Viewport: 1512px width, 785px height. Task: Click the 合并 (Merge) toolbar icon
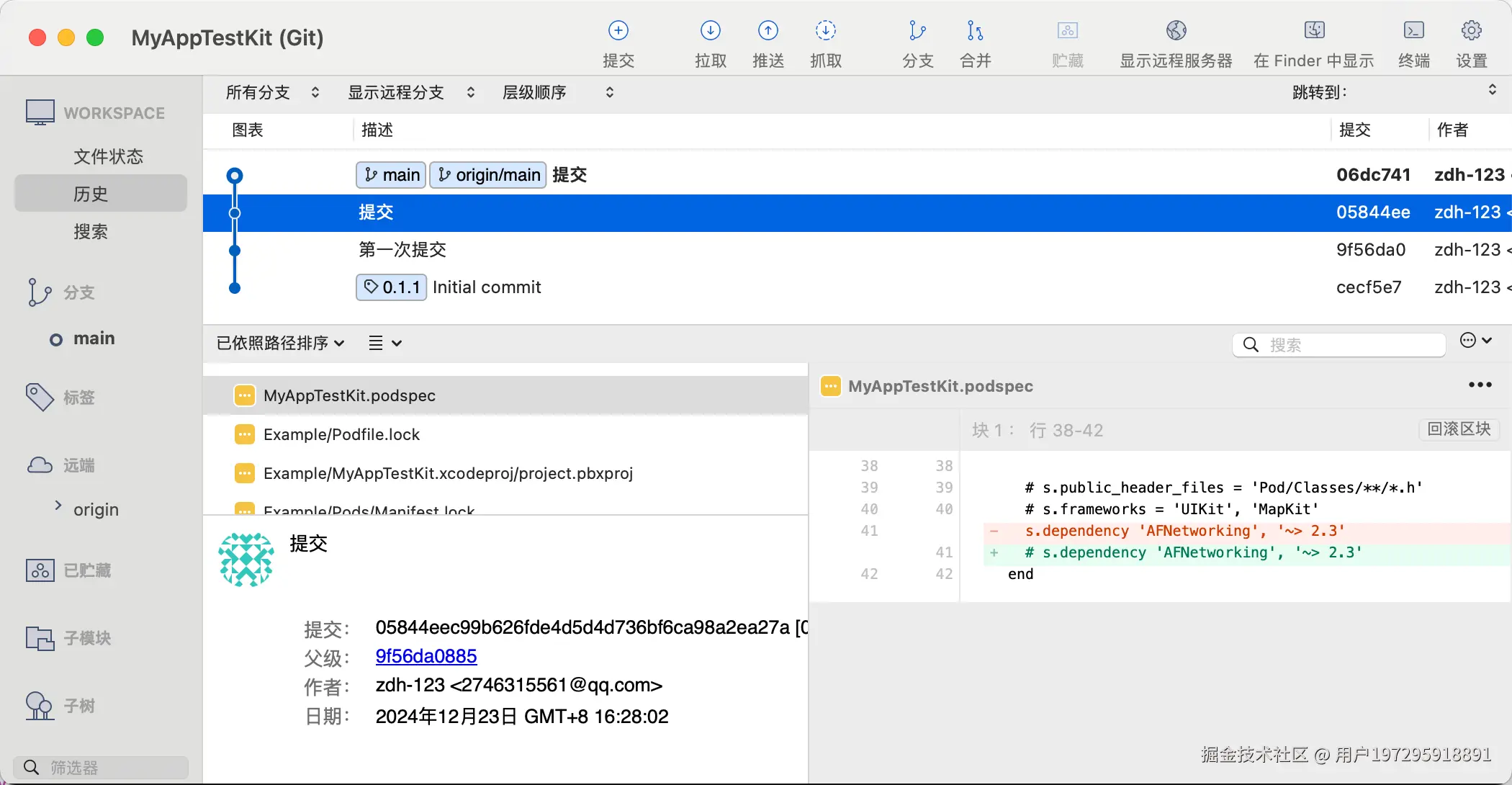click(x=975, y=31)
